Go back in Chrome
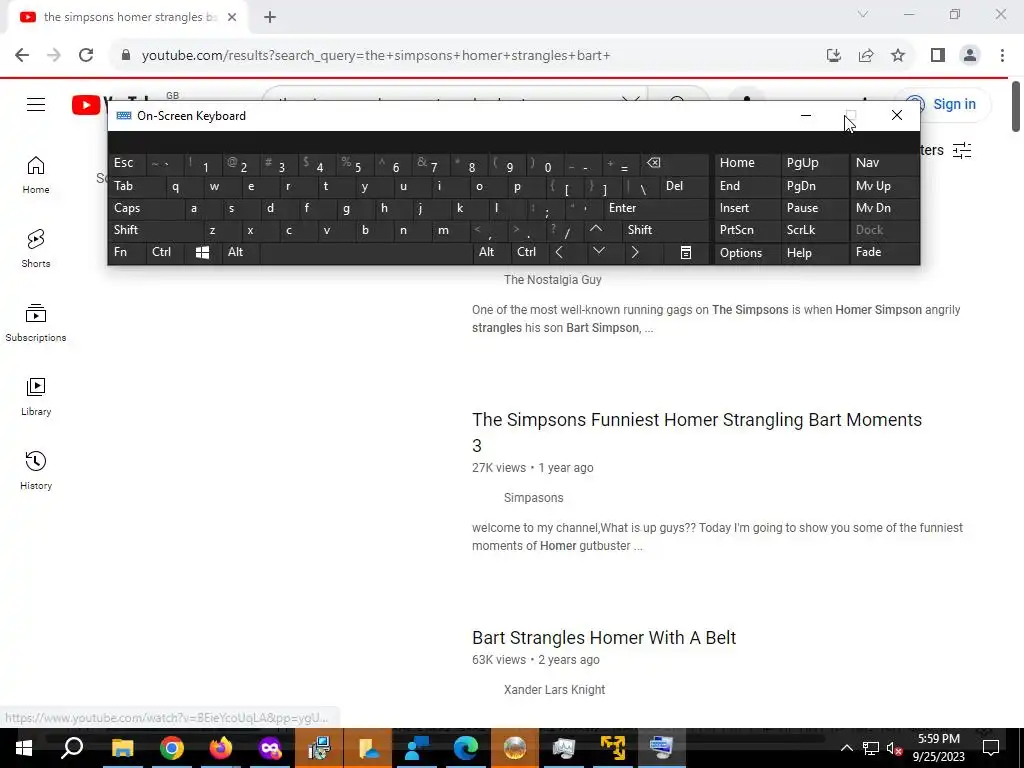This screenshot has width=1024, height=768. pyautogui.click(x=22, y=55)
